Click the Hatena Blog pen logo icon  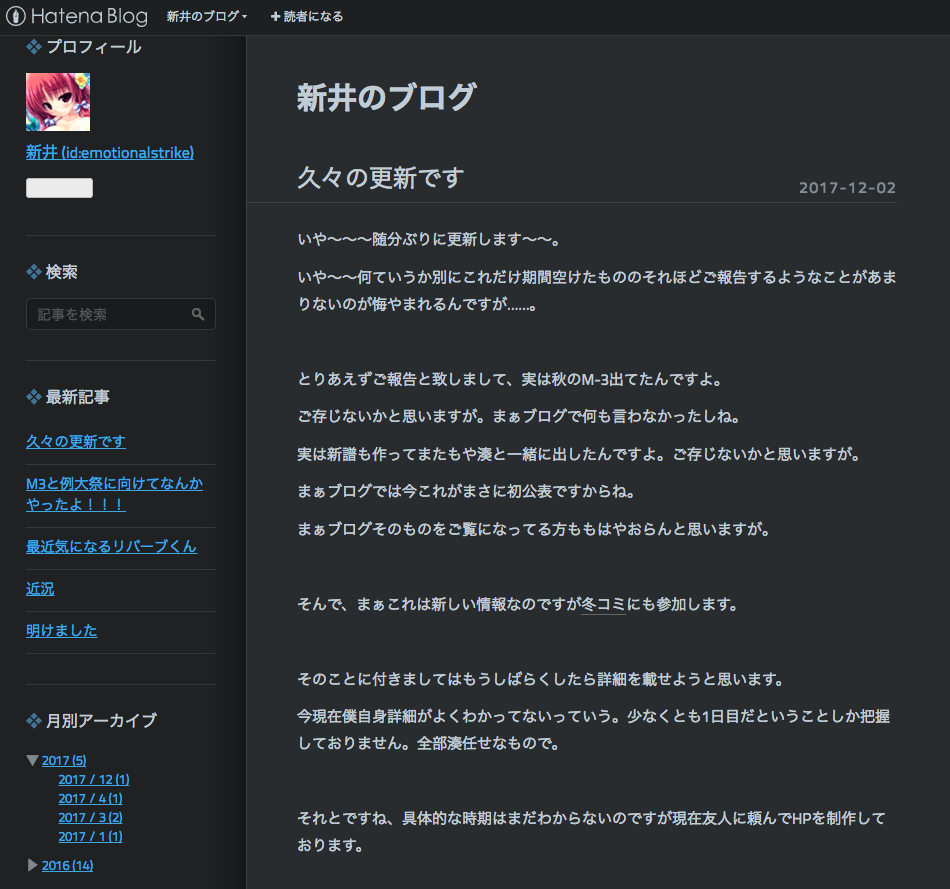pos(16,15)
